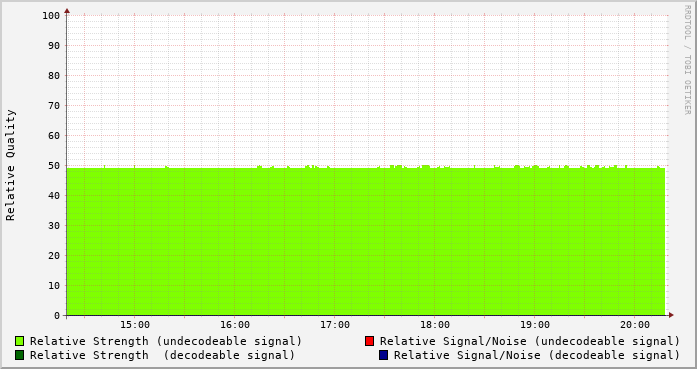Select Relative Signal/Noise (undecodeable signal) legend text
Image resolution: width=697 pixels, height=369 pixels.
coord(530,341)
